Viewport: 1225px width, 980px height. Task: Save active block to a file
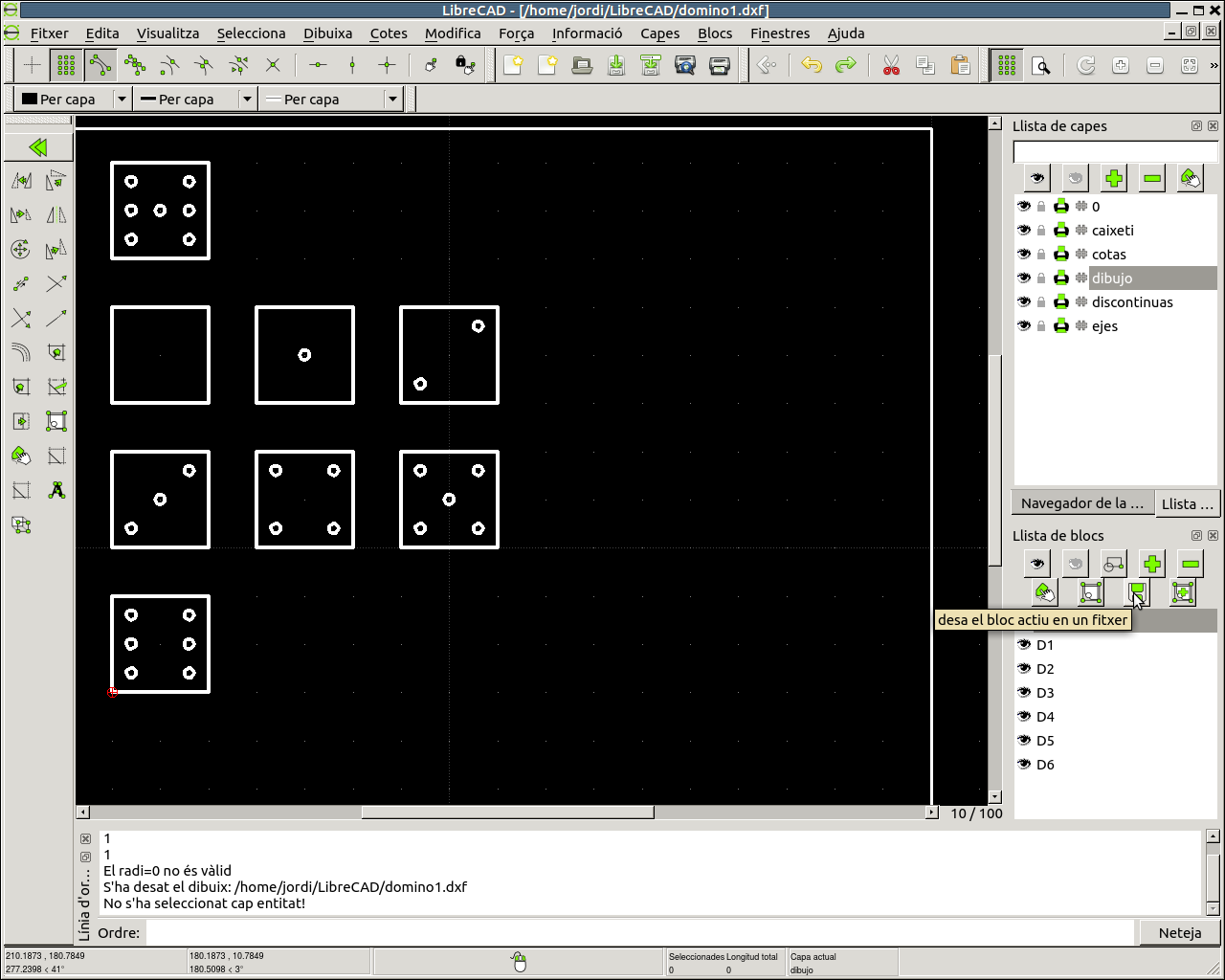pyautogui.click(x=1136, y=592)
